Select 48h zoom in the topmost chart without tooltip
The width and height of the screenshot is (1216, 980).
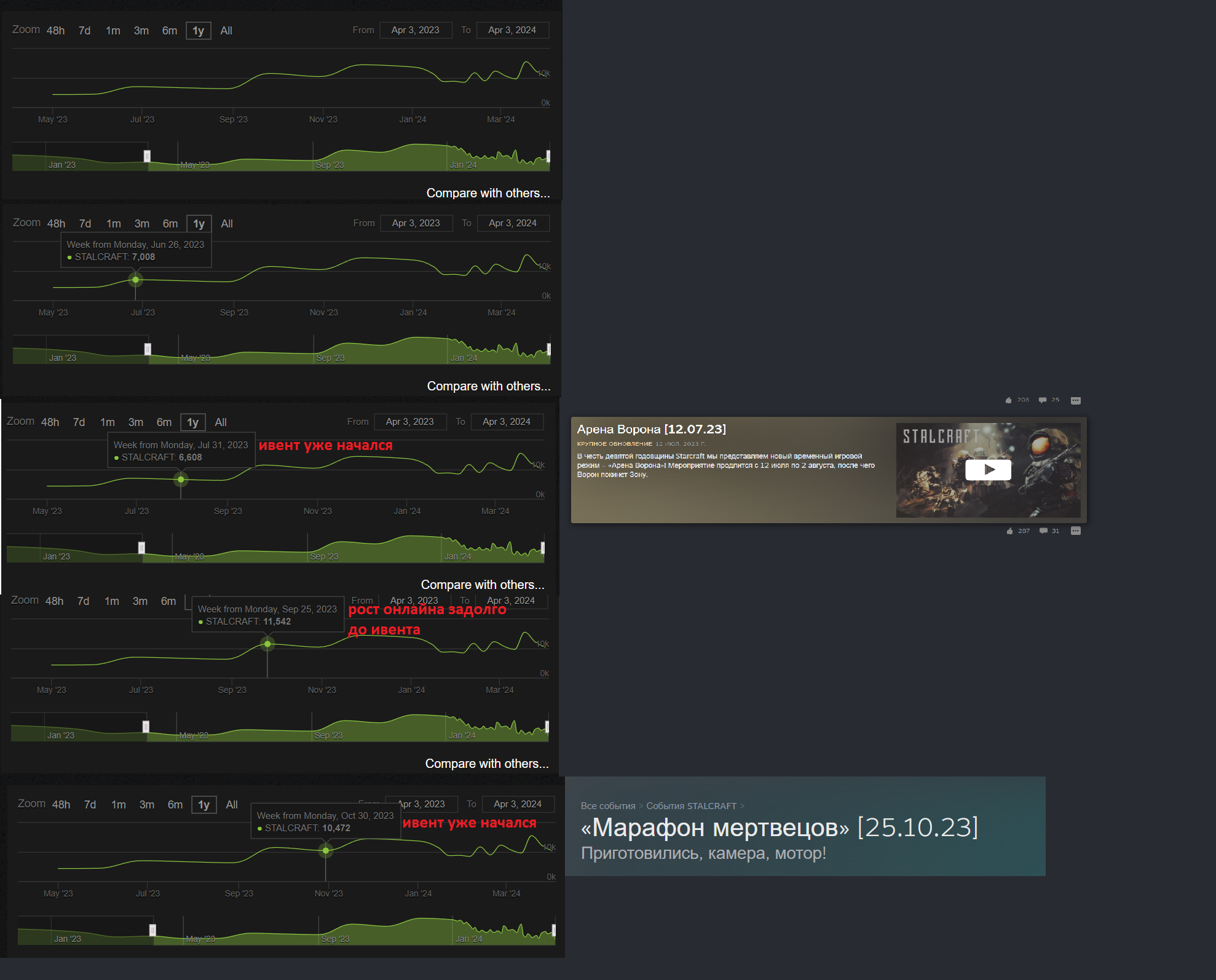click(55, 31)
